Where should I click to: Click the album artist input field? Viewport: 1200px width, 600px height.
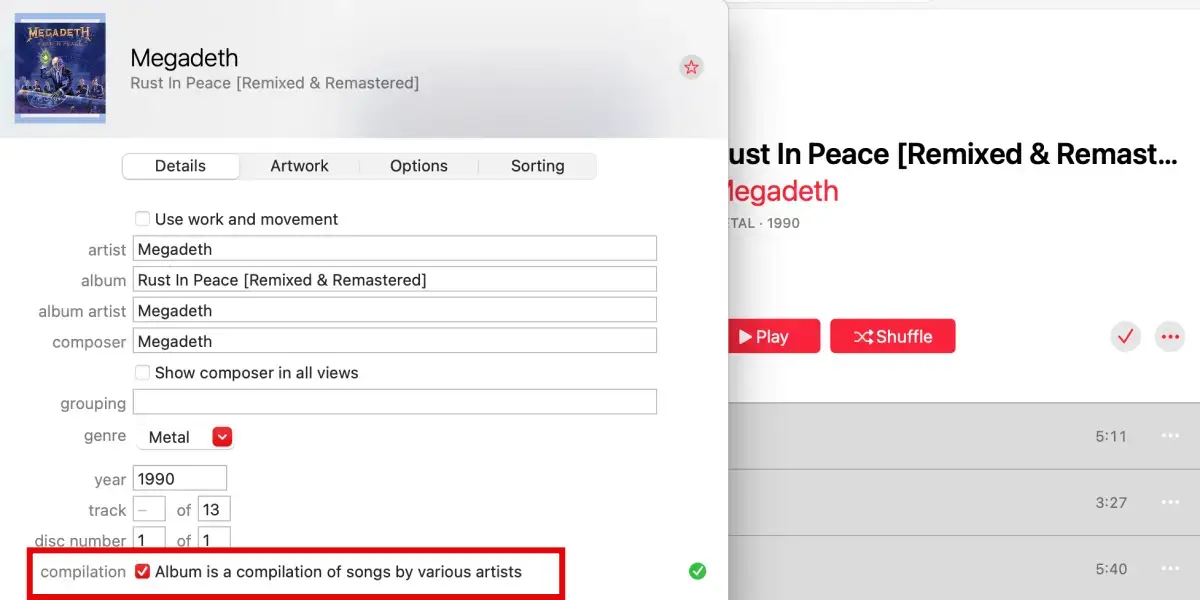[x=395, y=311]
